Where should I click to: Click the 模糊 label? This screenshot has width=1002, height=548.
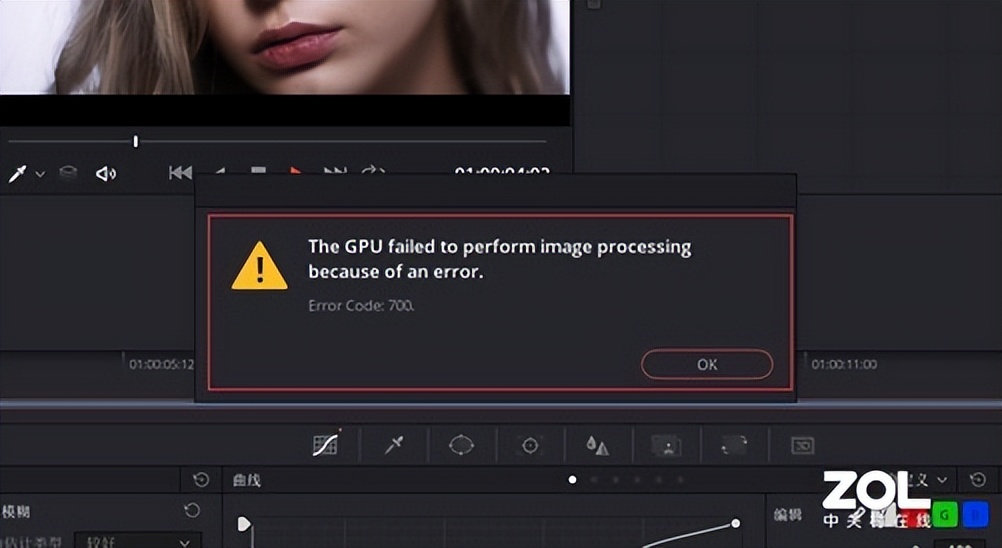15,512
